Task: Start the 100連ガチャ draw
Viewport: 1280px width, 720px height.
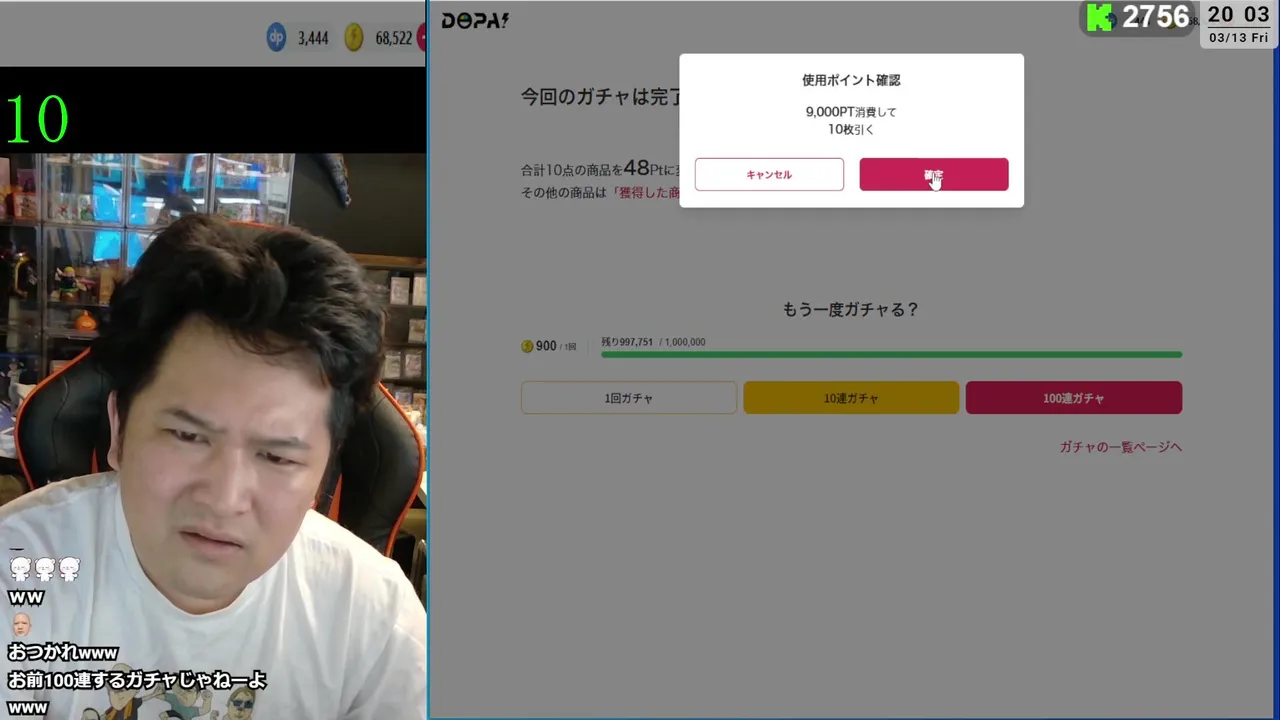Action: click(1074, 398)
